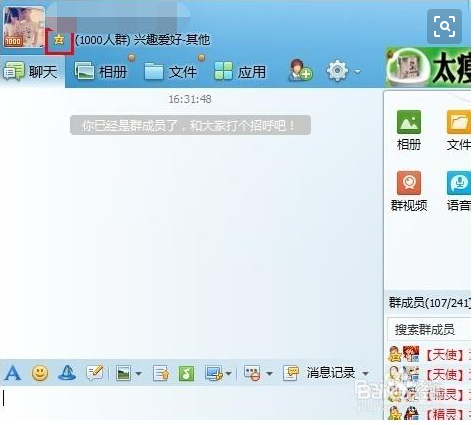
Task: Click the 群成员(107/241) header
Action: (x=429, y=303)
